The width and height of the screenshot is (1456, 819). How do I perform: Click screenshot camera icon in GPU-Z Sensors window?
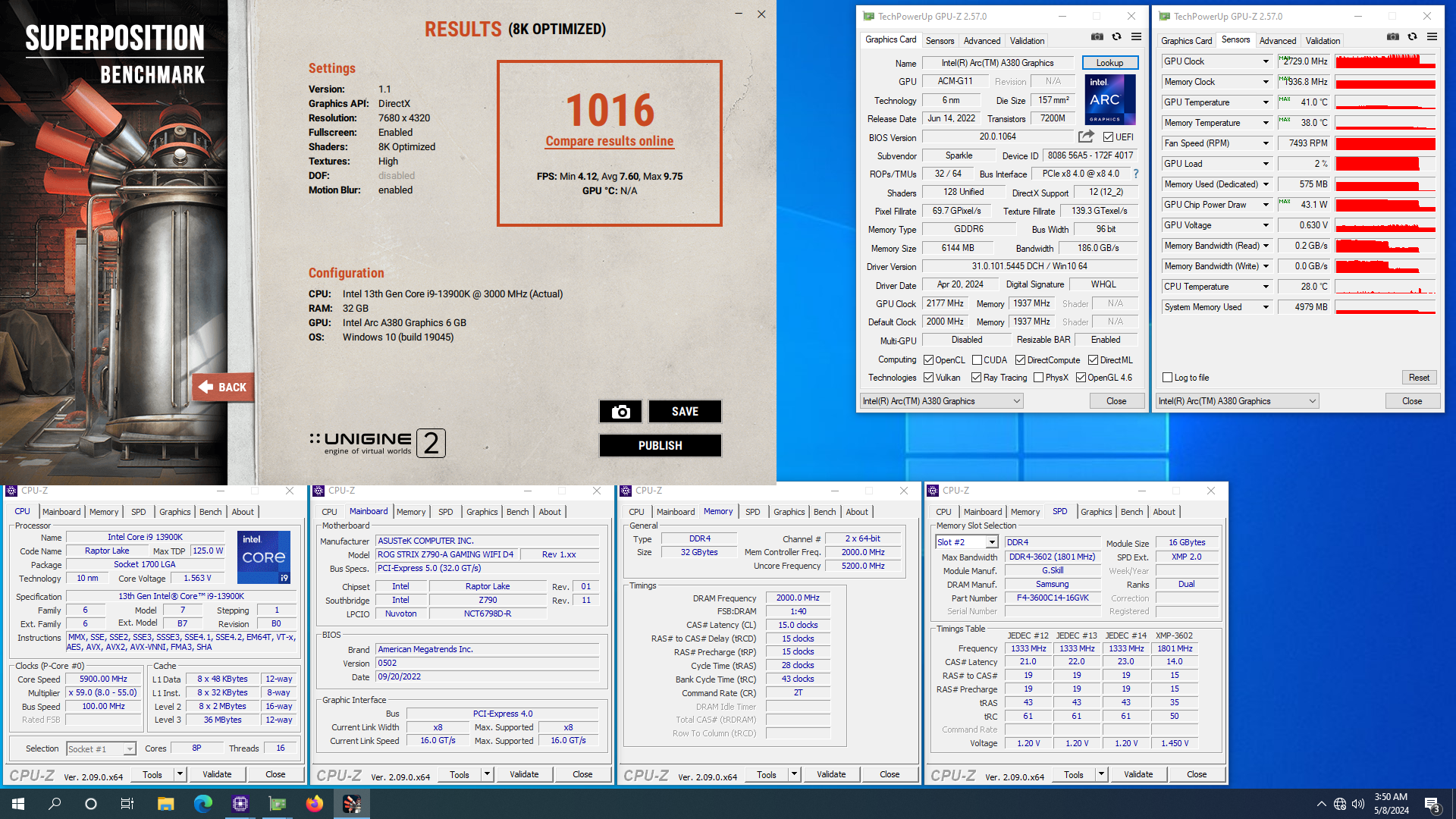pyautogui.click(x=1393, y=36)
